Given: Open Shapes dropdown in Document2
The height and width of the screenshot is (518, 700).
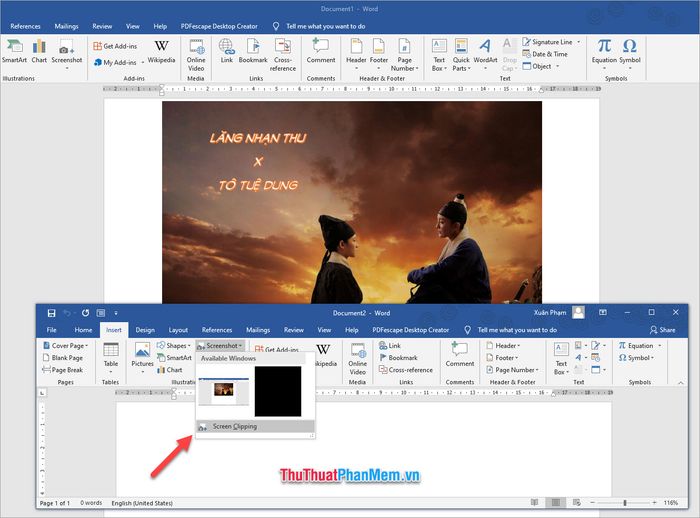Looking at the screenshot, I should click(x=174, y=346).
